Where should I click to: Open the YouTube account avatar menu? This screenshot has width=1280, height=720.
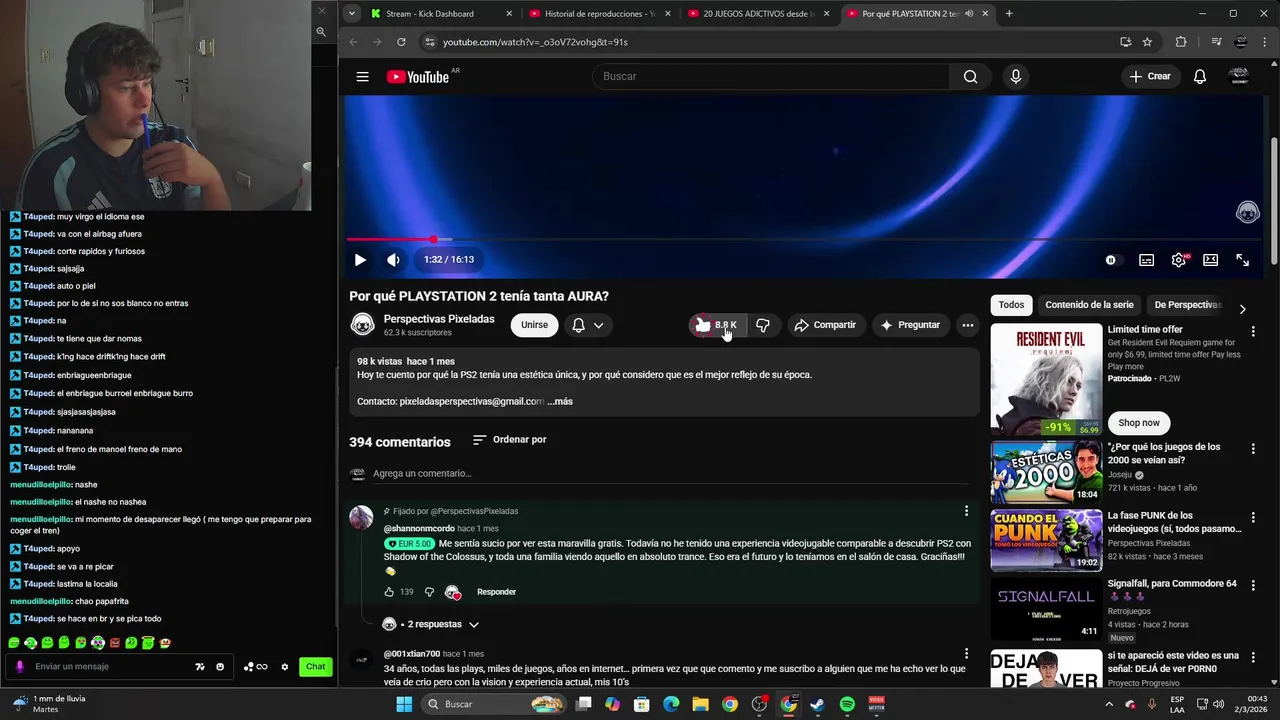(x=1239, y=76)
